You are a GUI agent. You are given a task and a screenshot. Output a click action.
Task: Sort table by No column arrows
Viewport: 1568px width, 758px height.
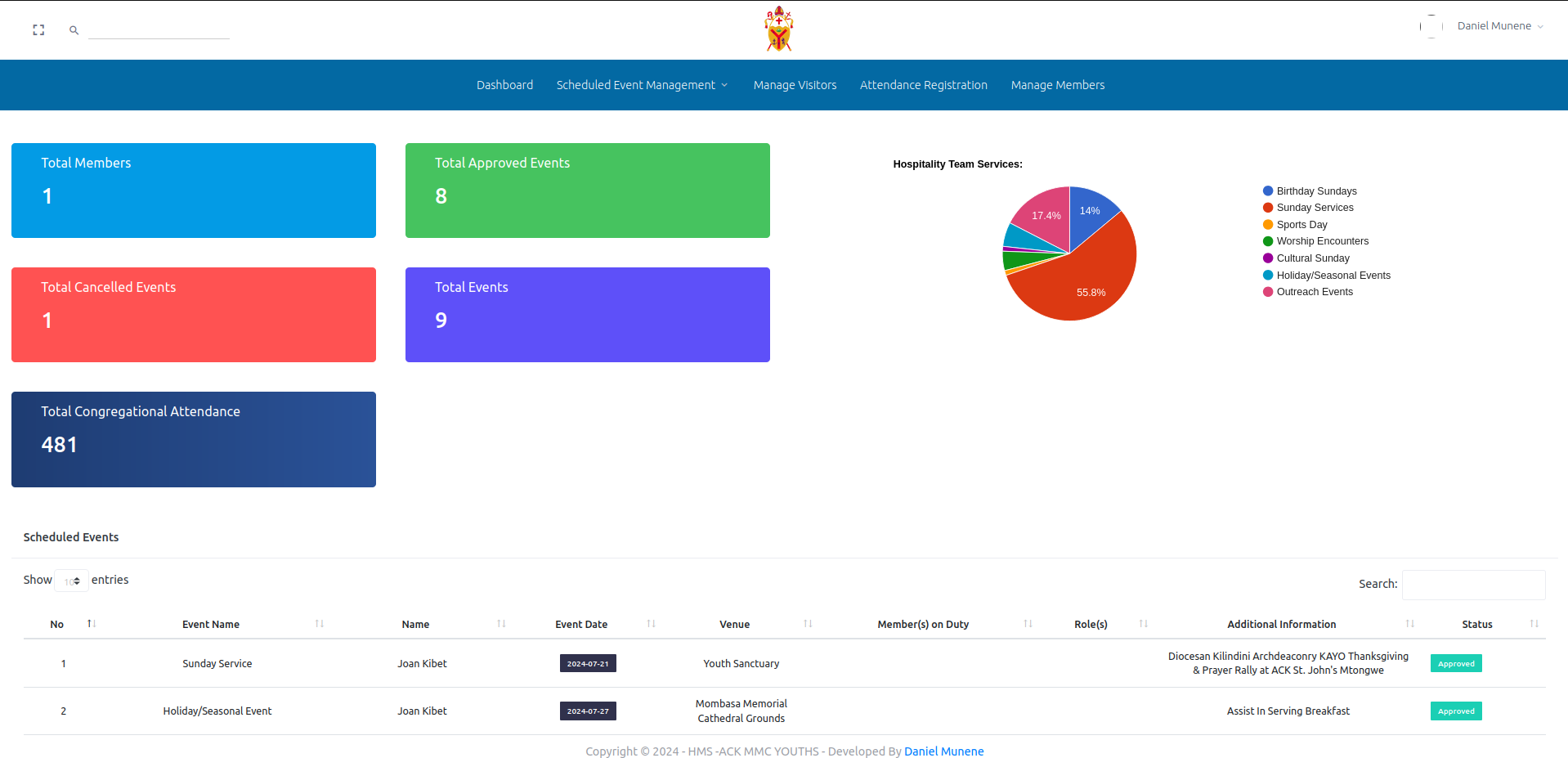pyautogui.click(x=92, y=624)
